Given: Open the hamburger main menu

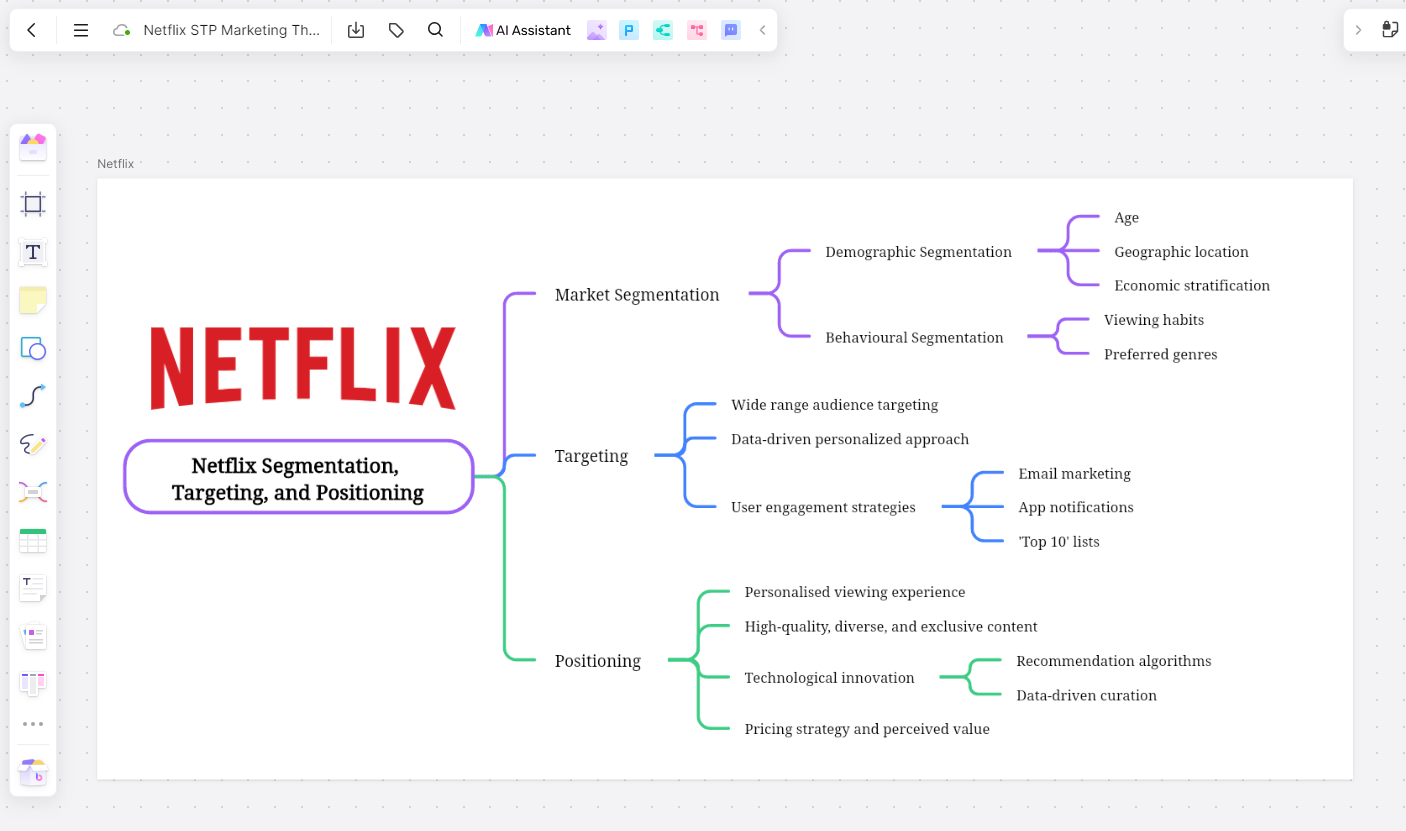Looking at the screenshot, I should (x=81, y=30).
